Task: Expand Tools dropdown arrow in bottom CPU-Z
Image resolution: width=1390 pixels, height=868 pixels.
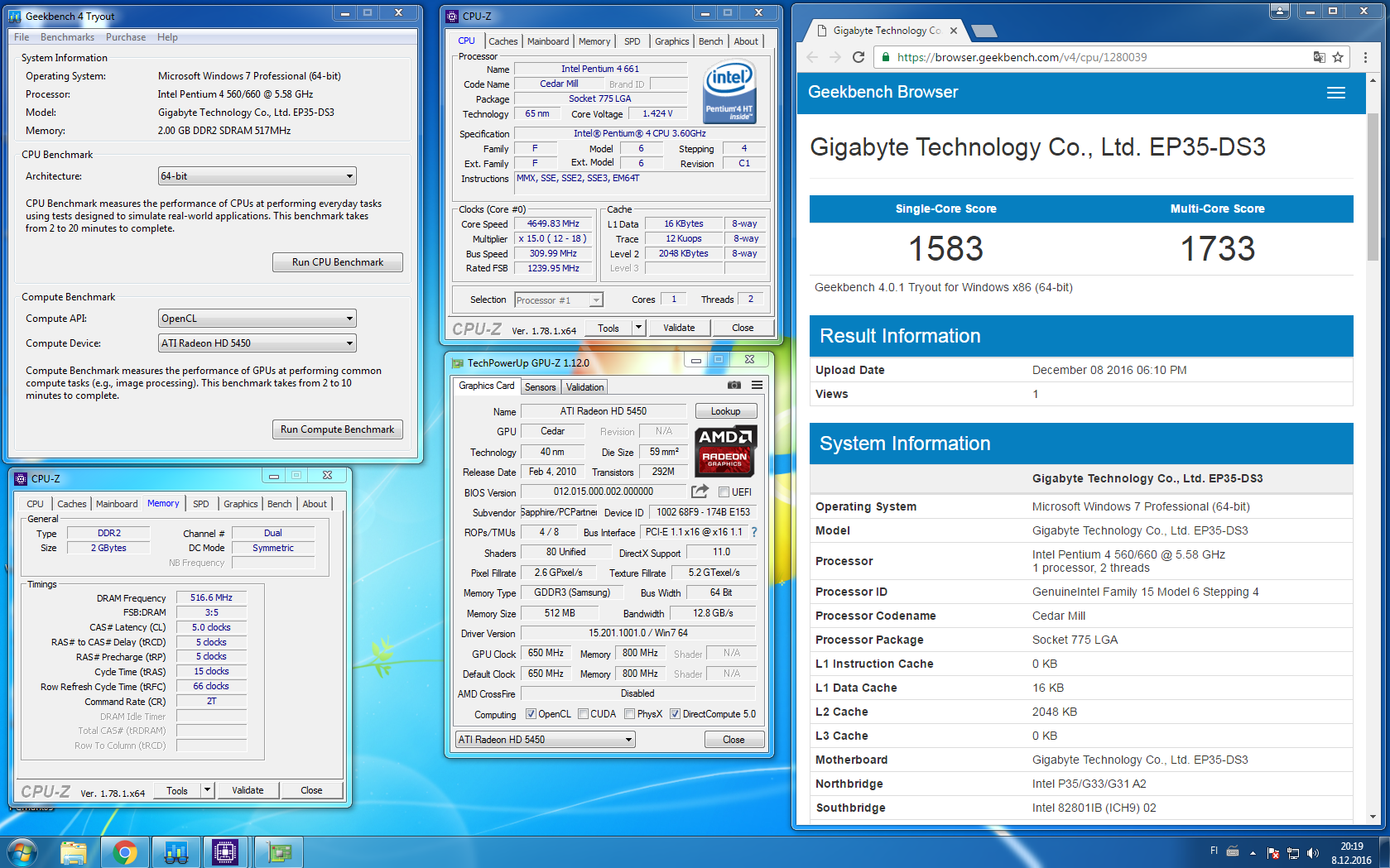Action: click(x=208, y=790)
